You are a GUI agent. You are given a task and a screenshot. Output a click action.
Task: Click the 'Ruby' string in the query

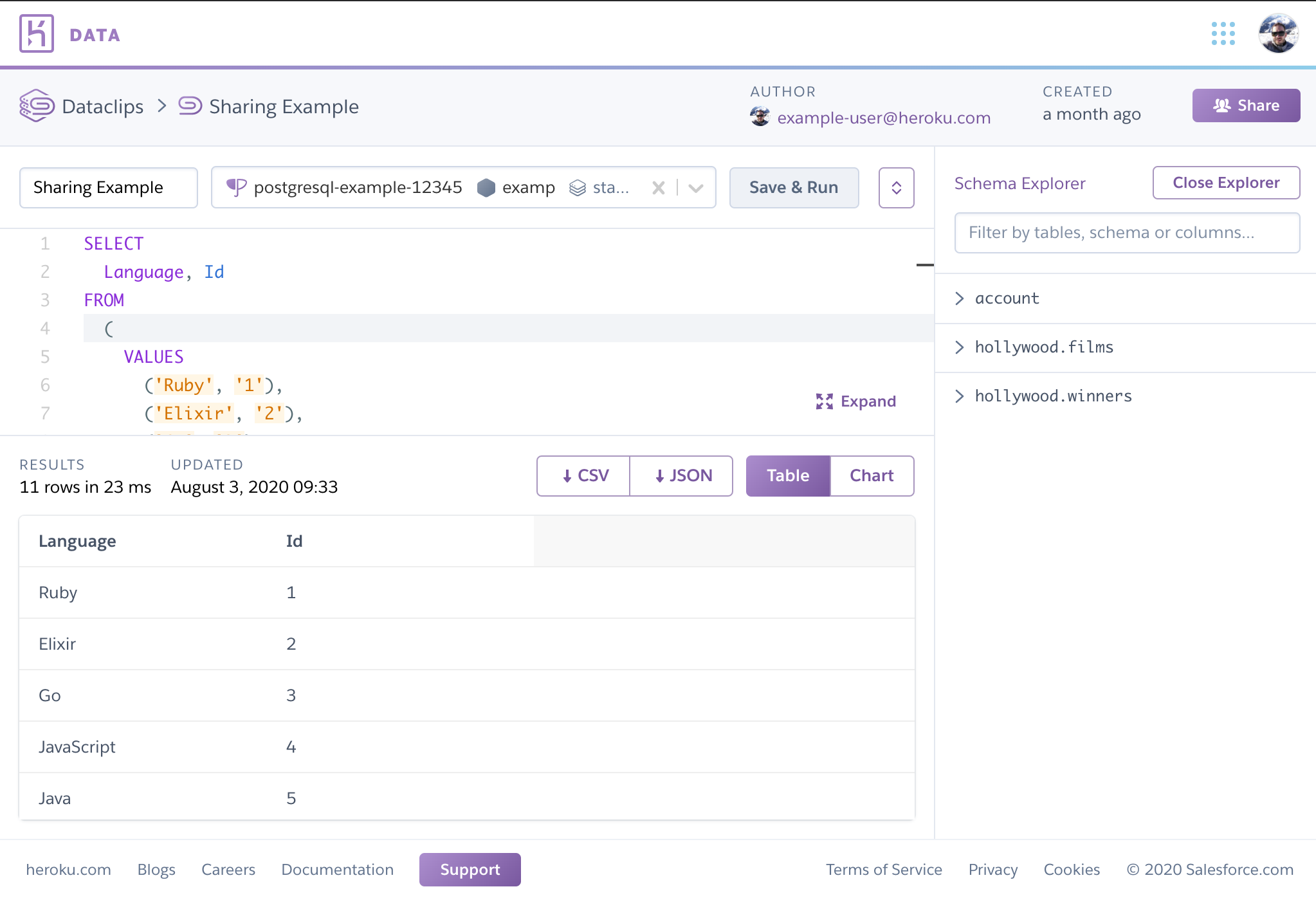point(184,385)
